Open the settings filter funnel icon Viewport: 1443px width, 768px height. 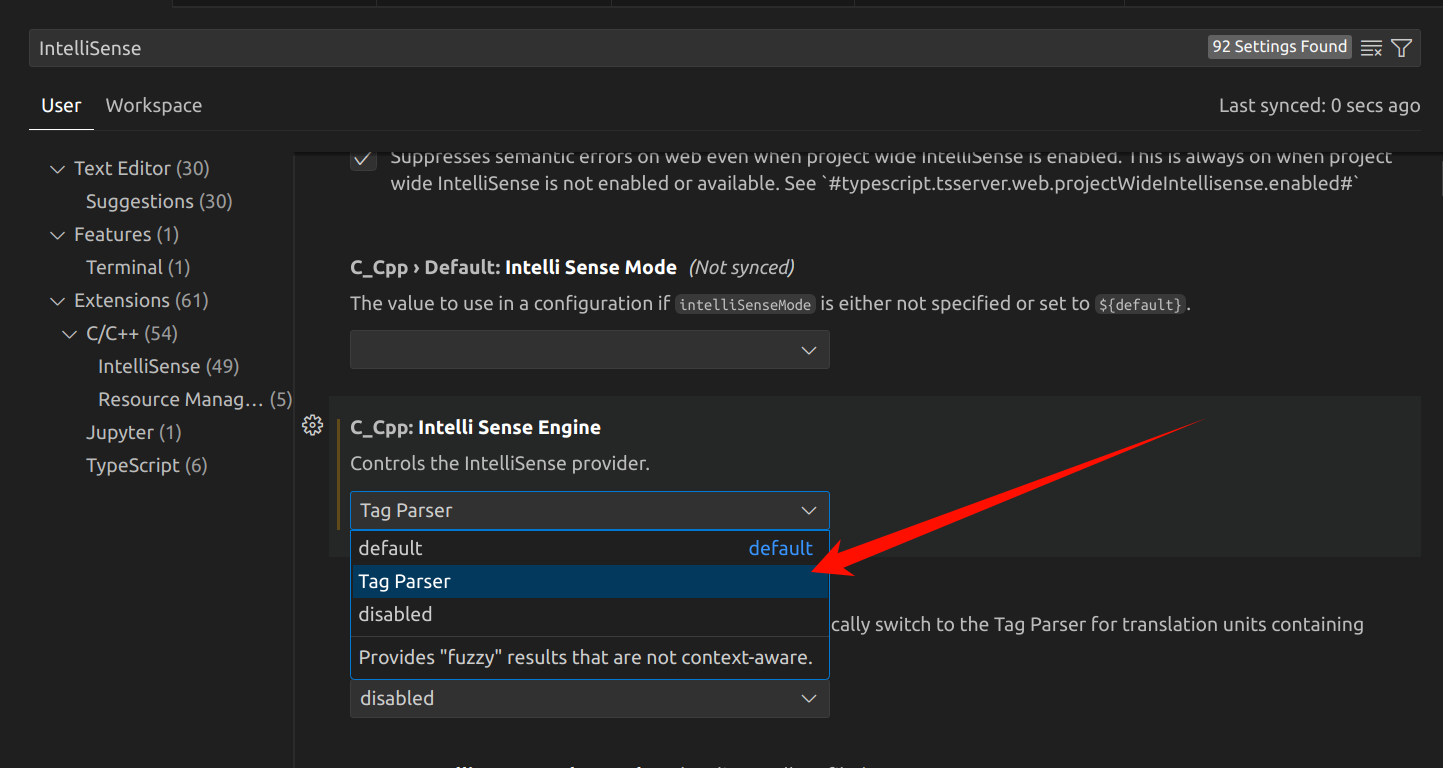[x=1402, y=48]
